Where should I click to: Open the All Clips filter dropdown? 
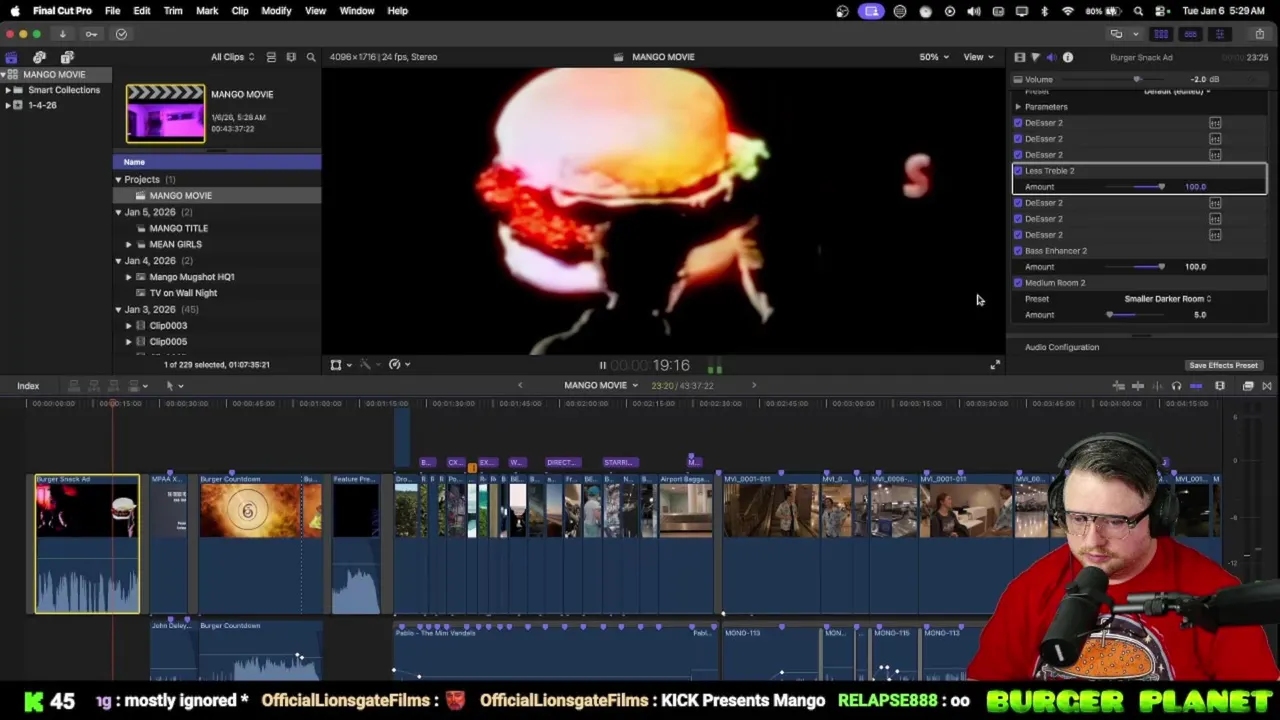click(x=232, y=57)
